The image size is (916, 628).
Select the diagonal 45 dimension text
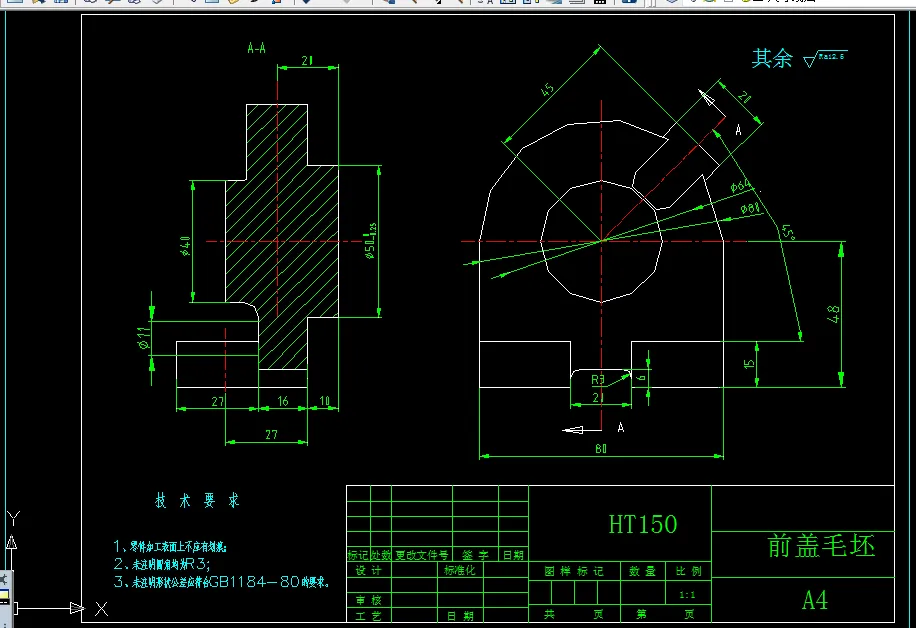(x=547, y=89)
